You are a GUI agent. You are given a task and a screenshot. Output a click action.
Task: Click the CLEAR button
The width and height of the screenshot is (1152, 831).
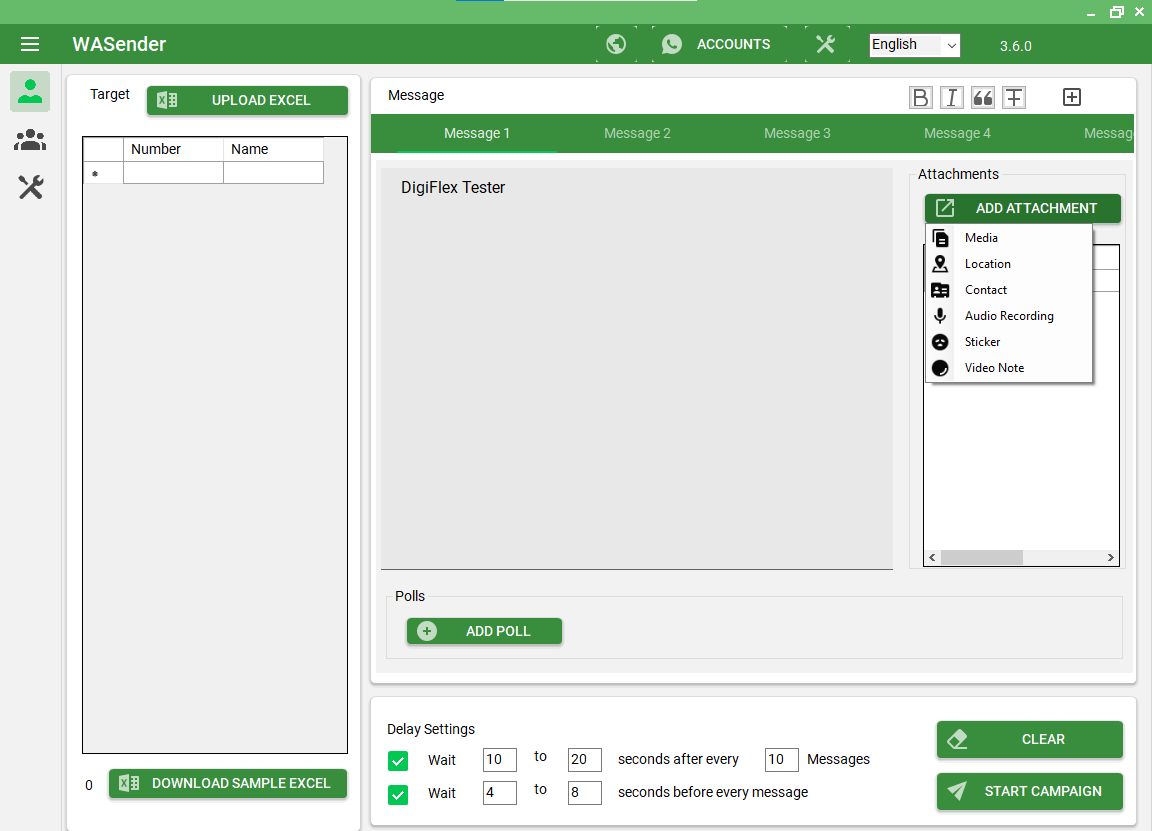(1030, 739)
